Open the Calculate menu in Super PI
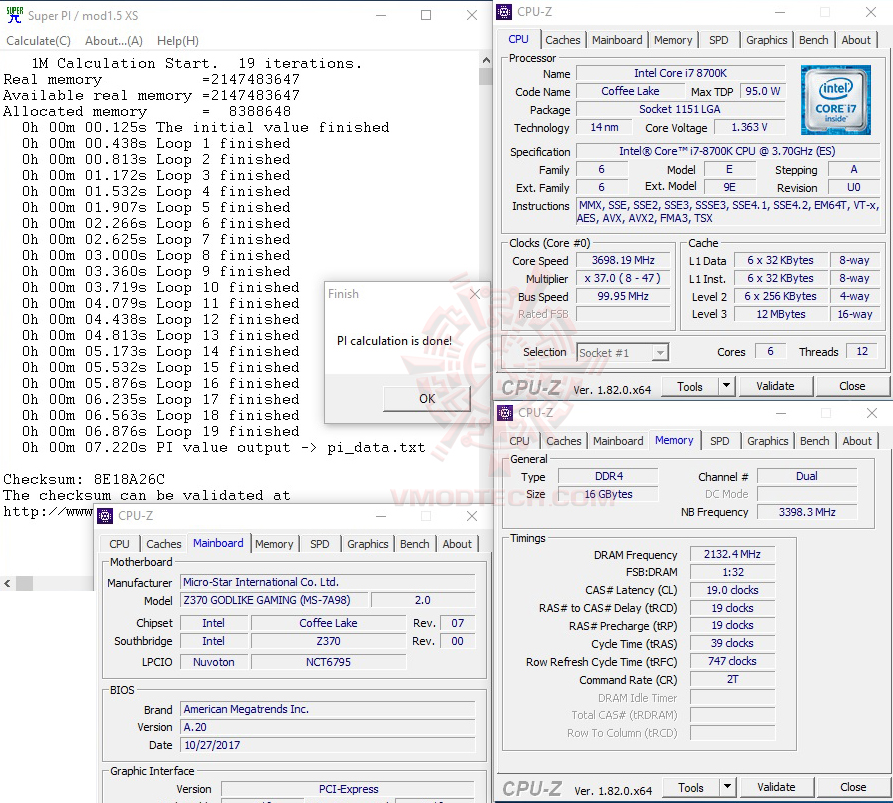Screen dimensions: 893x803 click(x=38, y=40)
